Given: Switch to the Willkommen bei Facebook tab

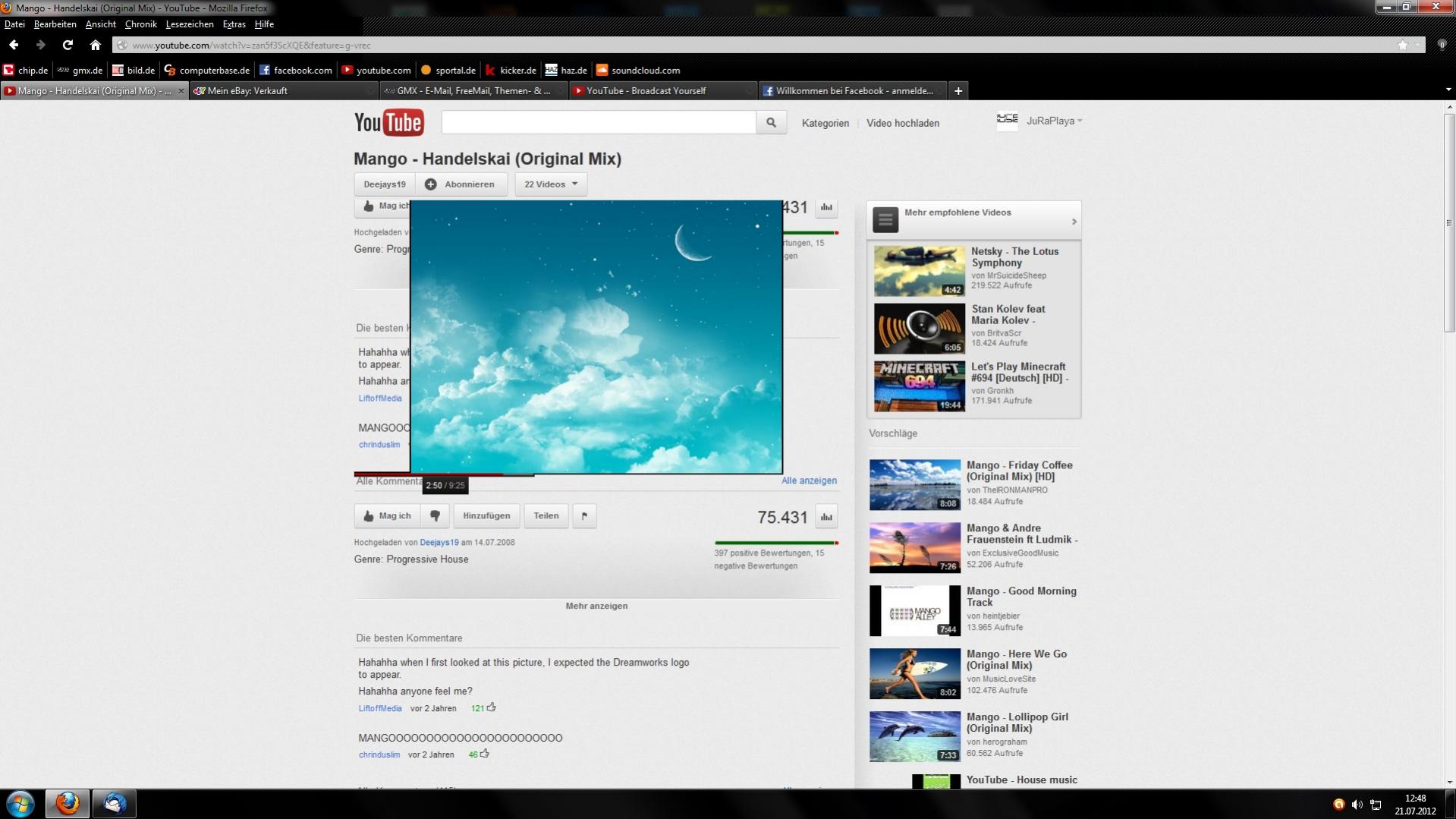Looking at the screenshot, I should tap(853, 91).
